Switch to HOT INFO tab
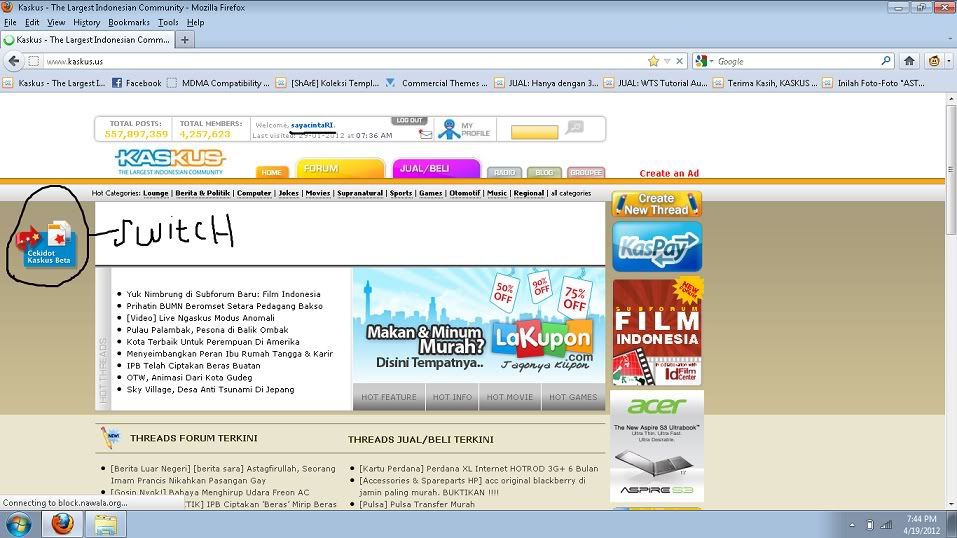 click(x=452, y=397)
